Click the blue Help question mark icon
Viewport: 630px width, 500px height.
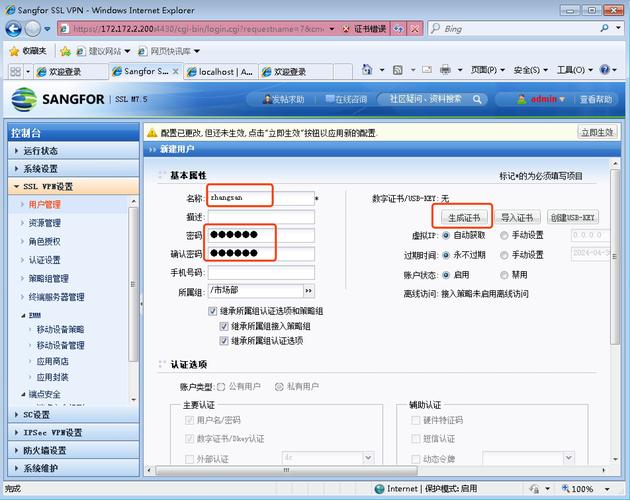tap(604, 70)
